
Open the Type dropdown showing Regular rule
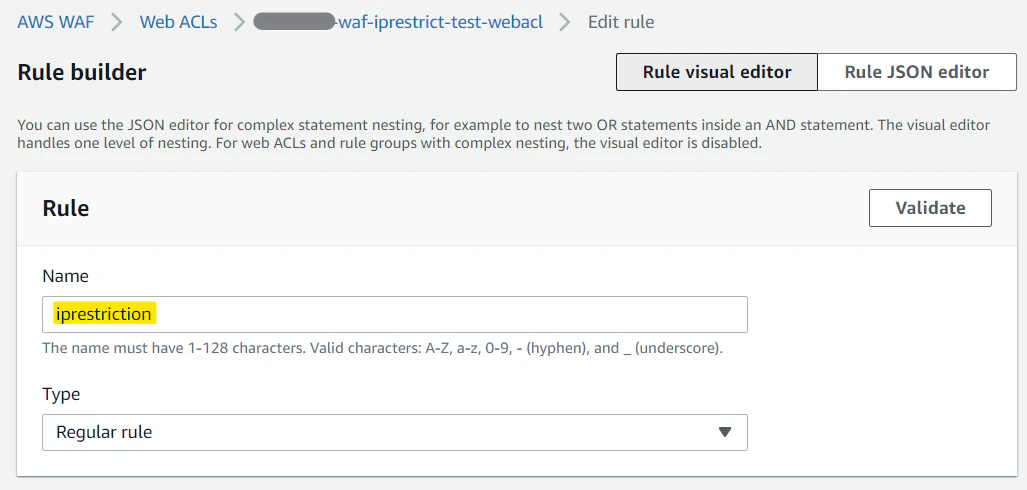tap(394, 432)
